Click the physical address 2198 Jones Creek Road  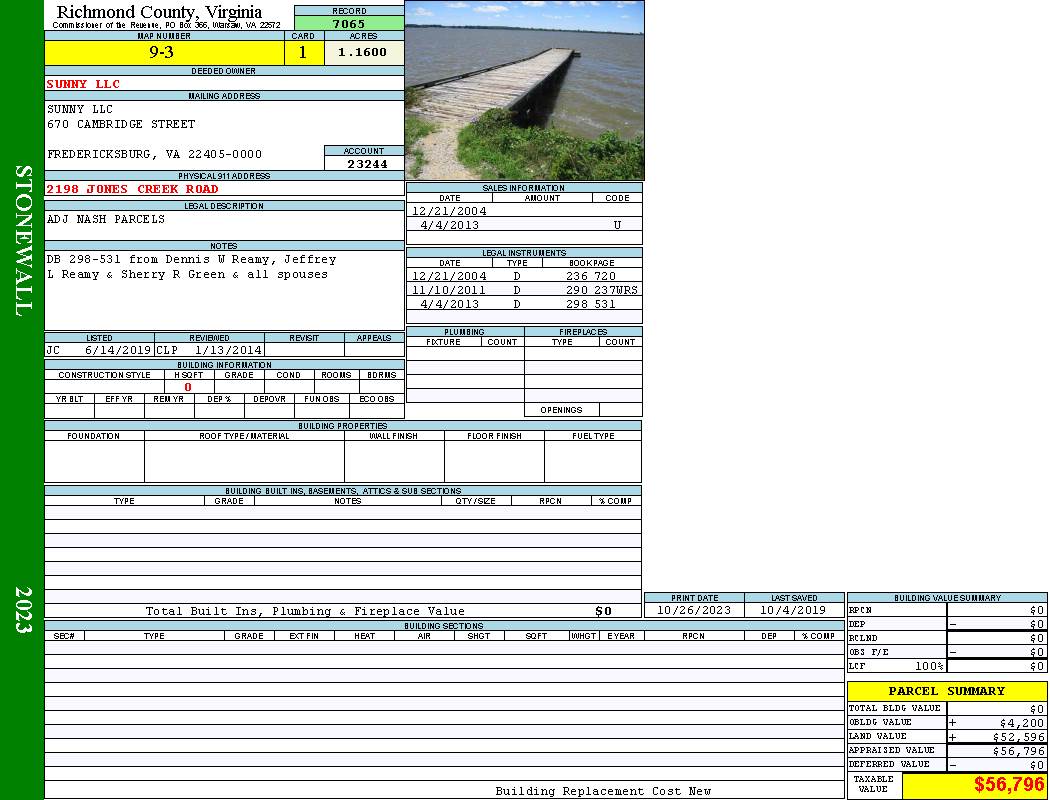click(132, 189)
